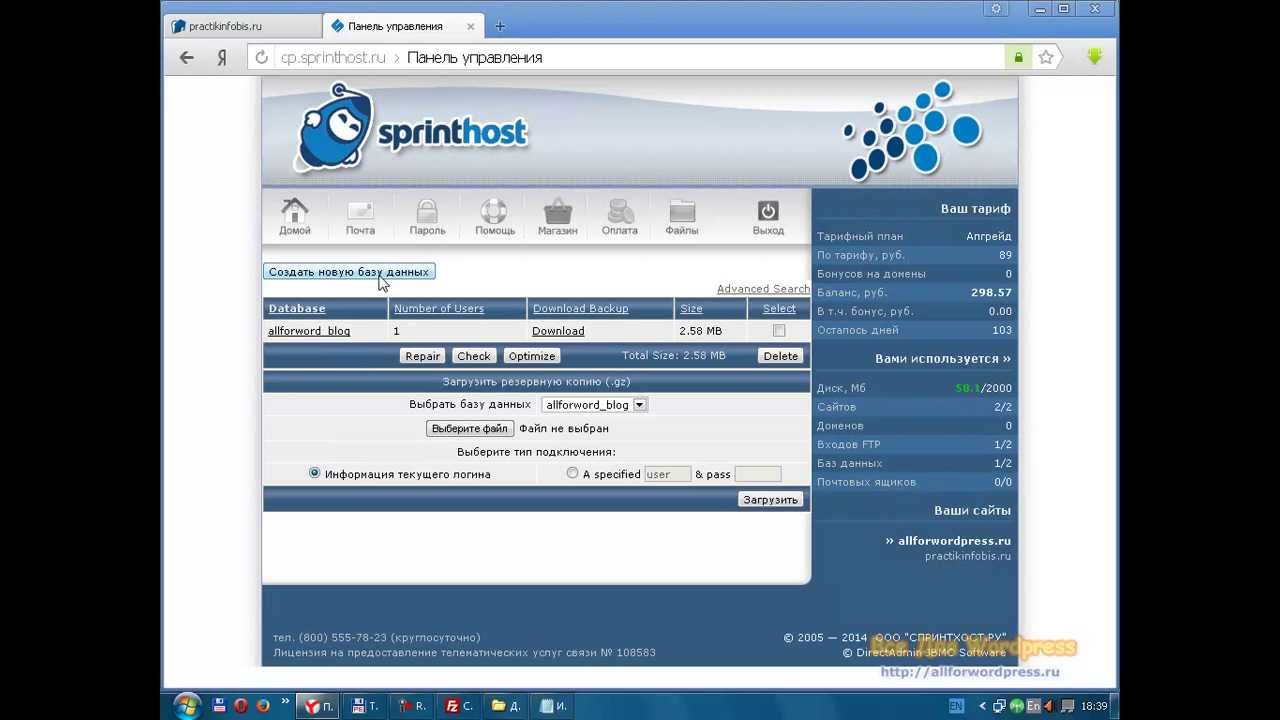Screen dimensions: 1280x720
Task: Sort by Number of Users header
Action: (x=439, y=309)
